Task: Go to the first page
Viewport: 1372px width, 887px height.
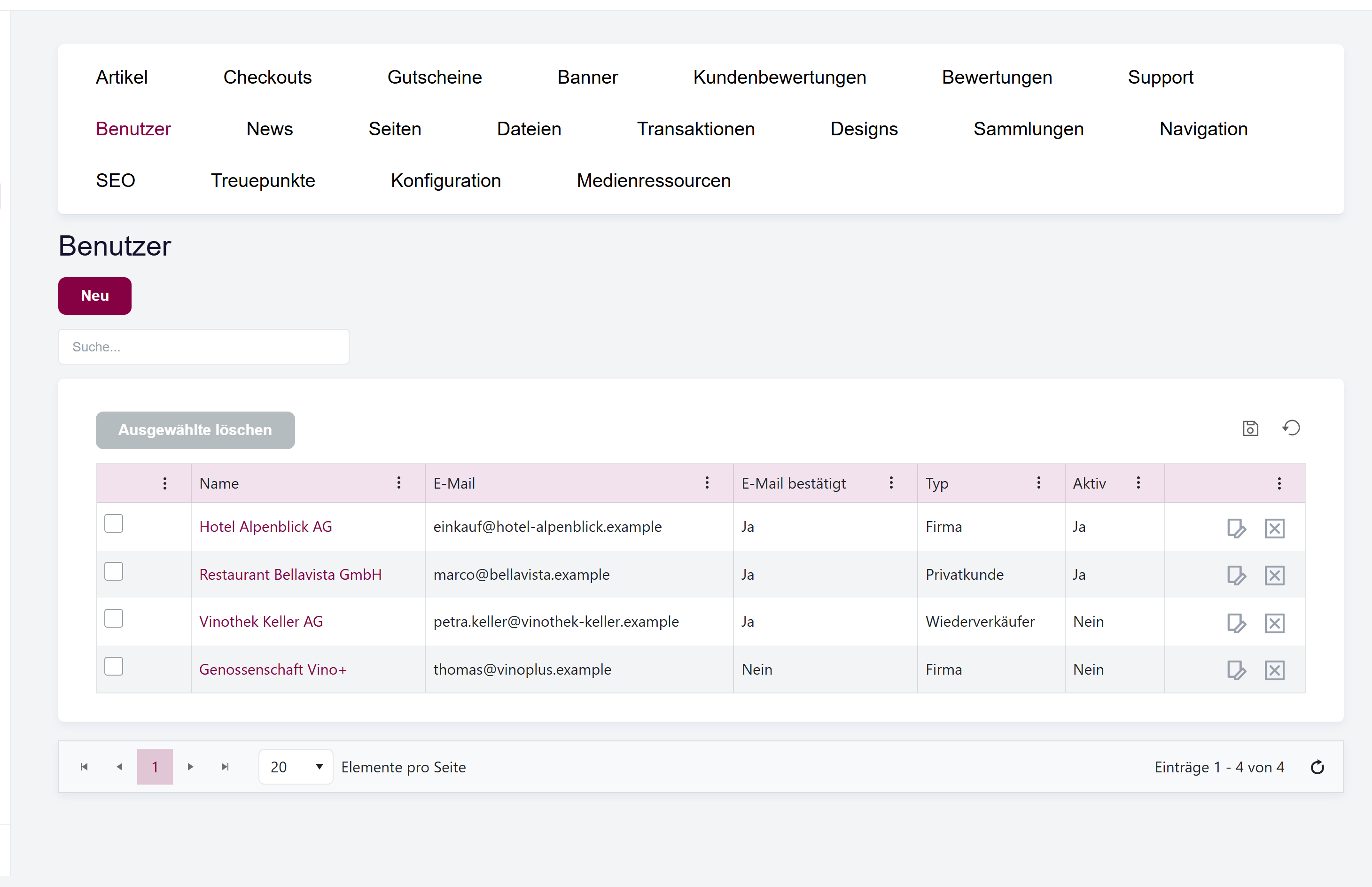Action: pyautogui.click(x=84, y=767)
